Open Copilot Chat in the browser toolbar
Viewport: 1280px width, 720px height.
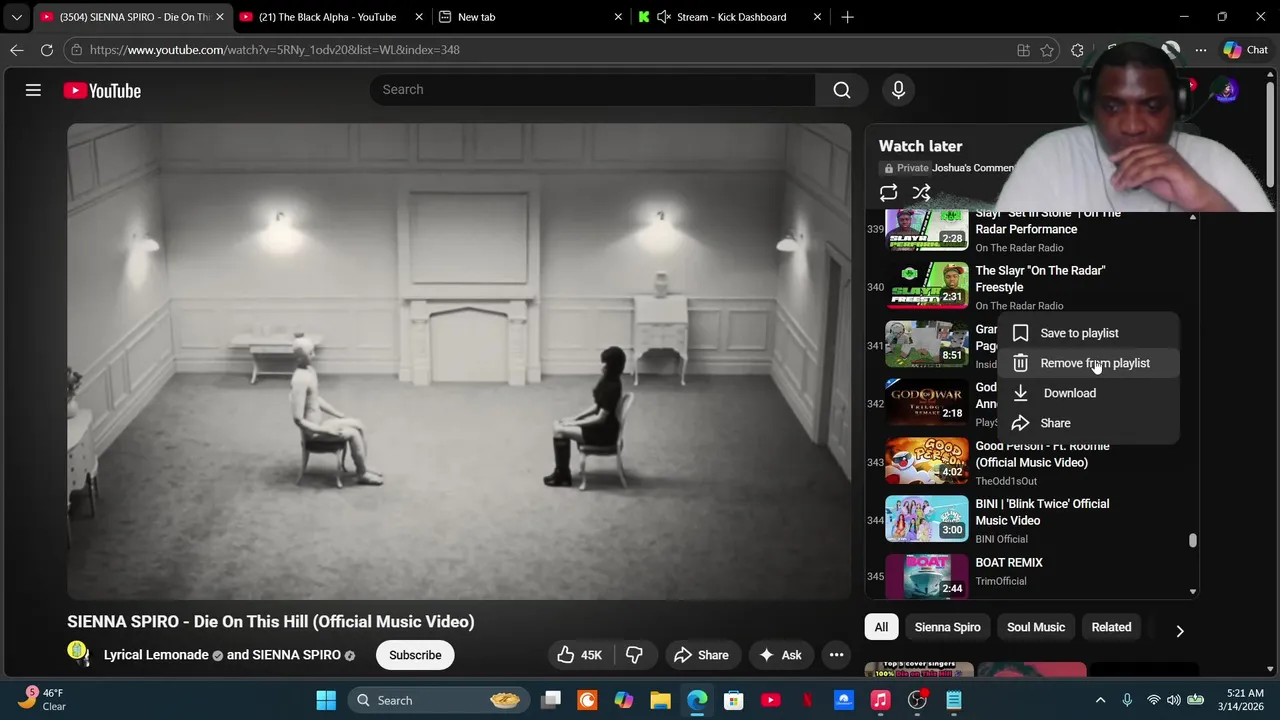click(x=1246, y=50)
